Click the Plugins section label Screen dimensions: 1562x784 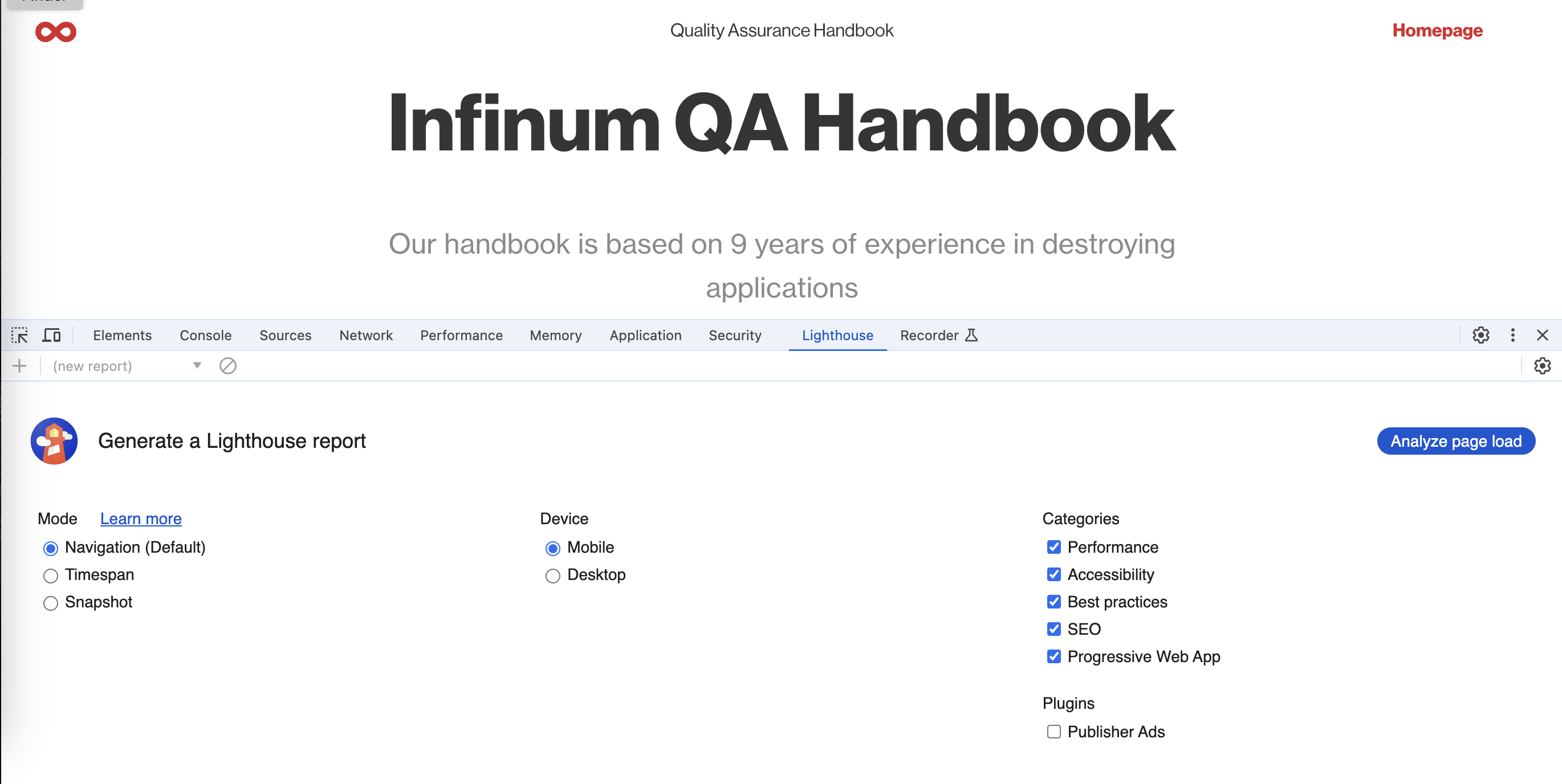1068,704
